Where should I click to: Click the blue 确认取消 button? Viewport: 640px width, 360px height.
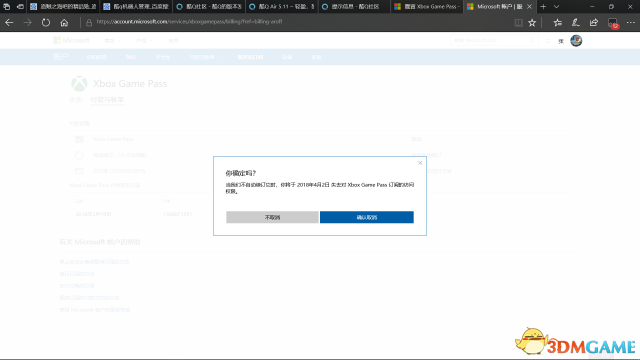coord(367,217)
